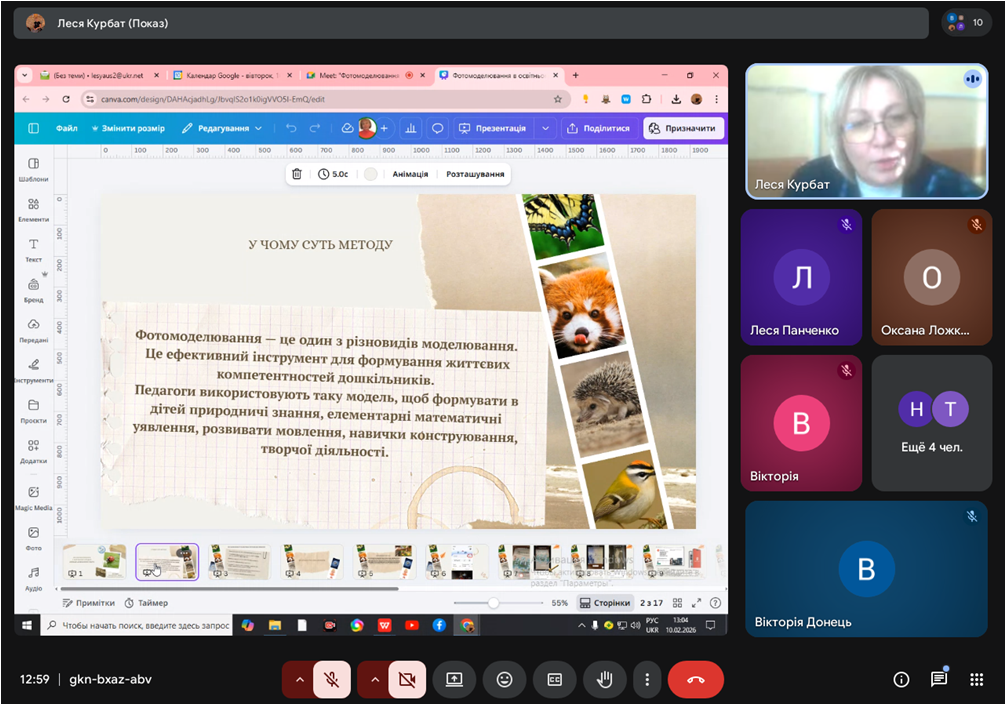Image resolution: width=1006 pixels, height=705 pixels.
Task: Open Редагування menu in Canva toolbar
Action: click(x=222, y=128)
